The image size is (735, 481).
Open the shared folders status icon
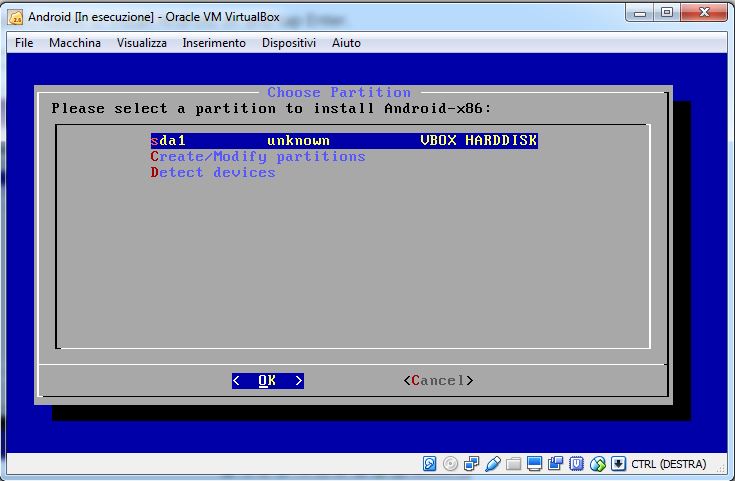click(514, 464)
